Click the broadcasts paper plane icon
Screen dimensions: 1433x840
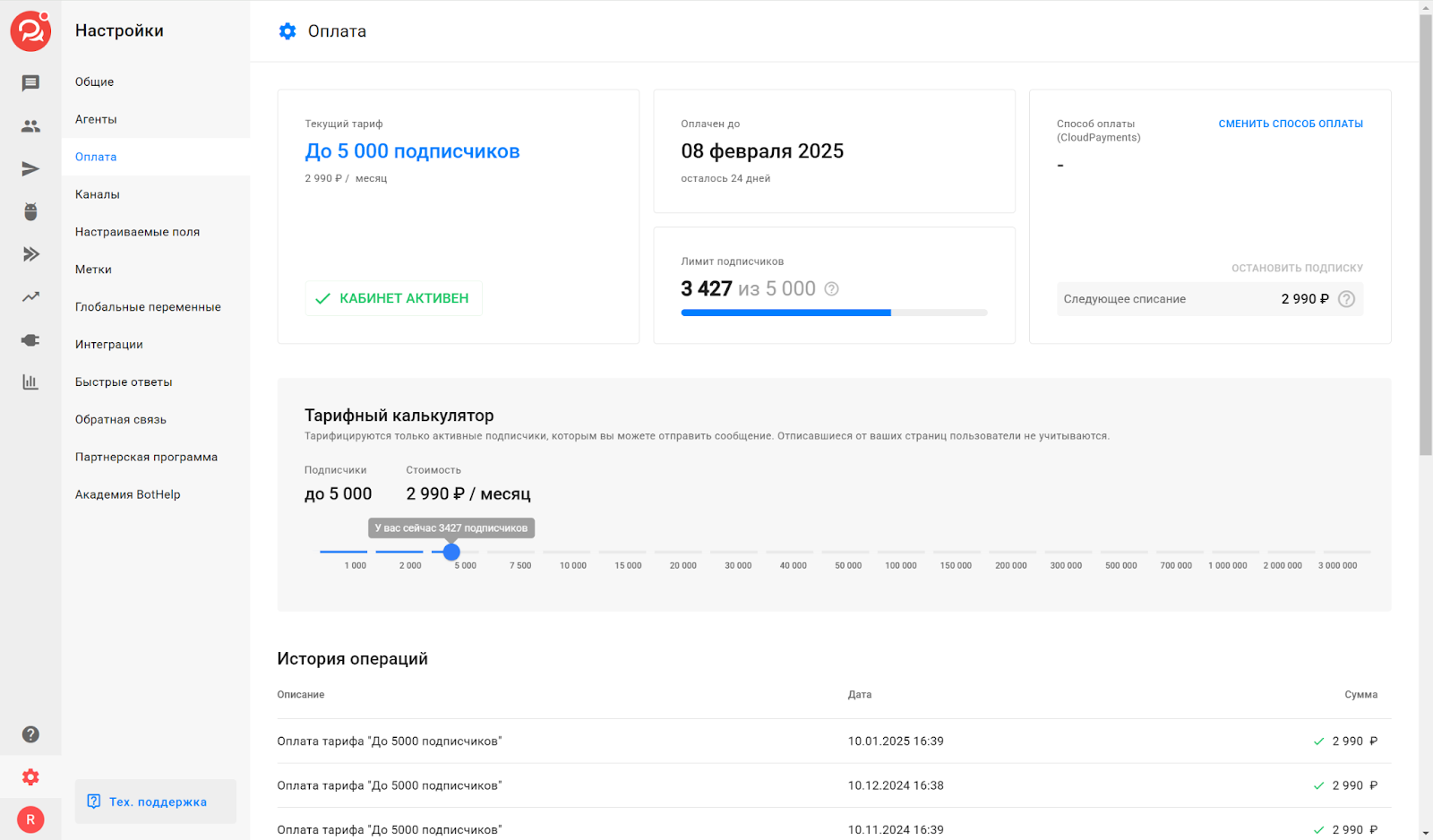[30, 169]
